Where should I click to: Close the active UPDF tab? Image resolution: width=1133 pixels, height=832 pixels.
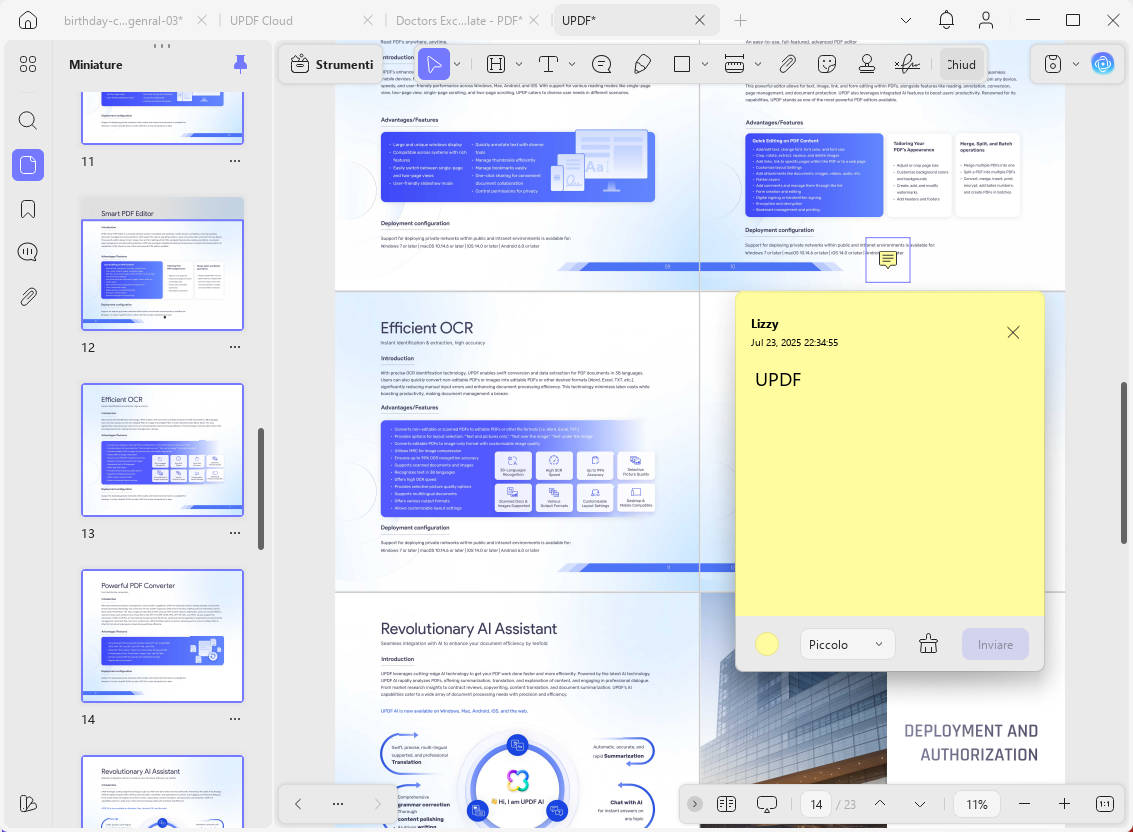point(699,20)
